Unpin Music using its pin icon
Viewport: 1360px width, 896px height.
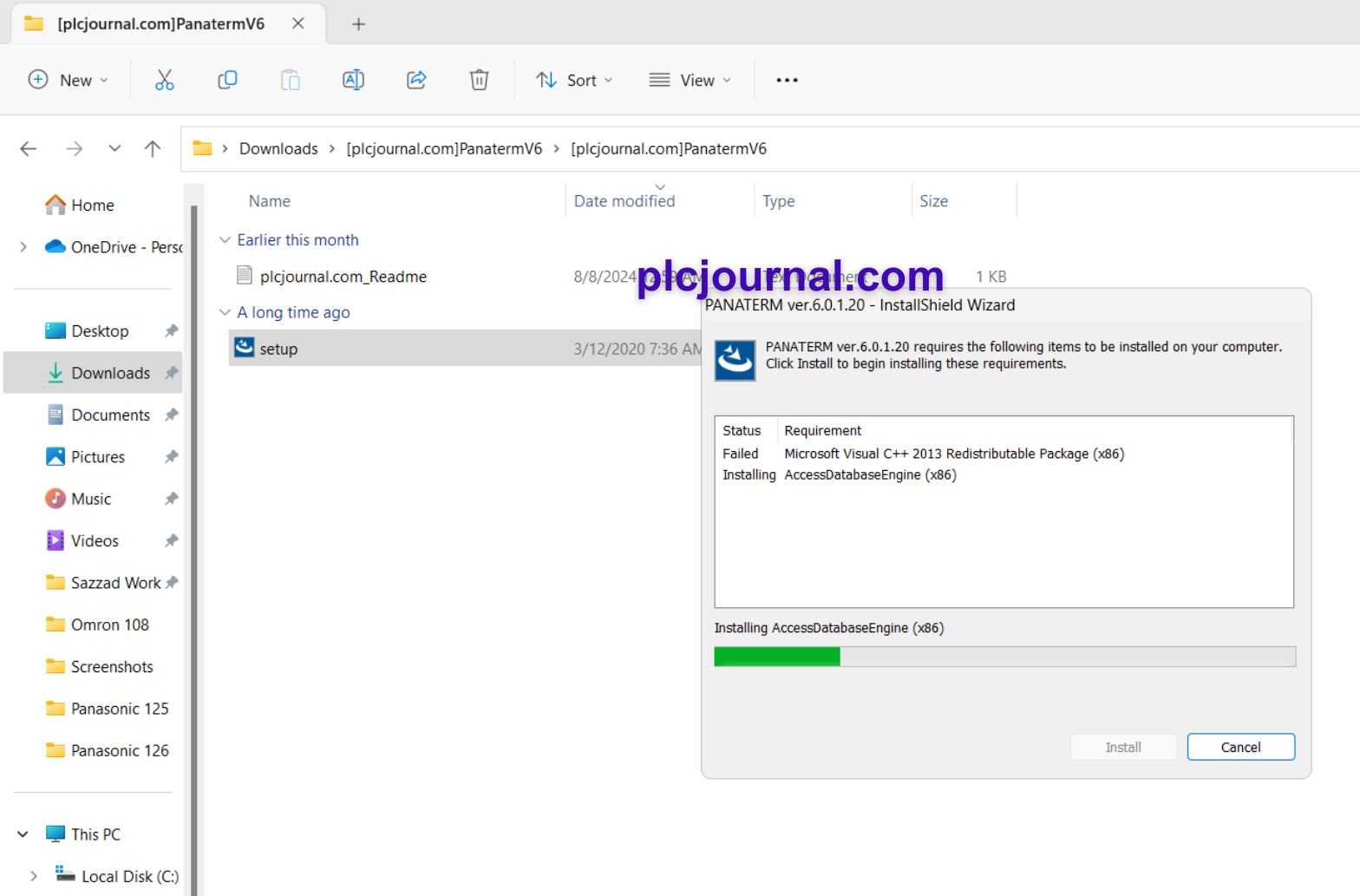(171, 499)
